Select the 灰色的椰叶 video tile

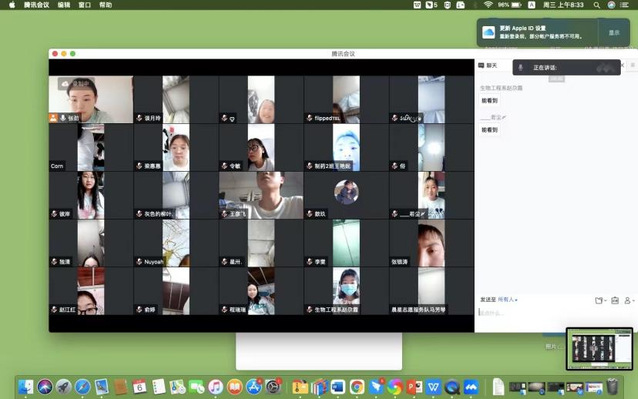click(176, 195)
